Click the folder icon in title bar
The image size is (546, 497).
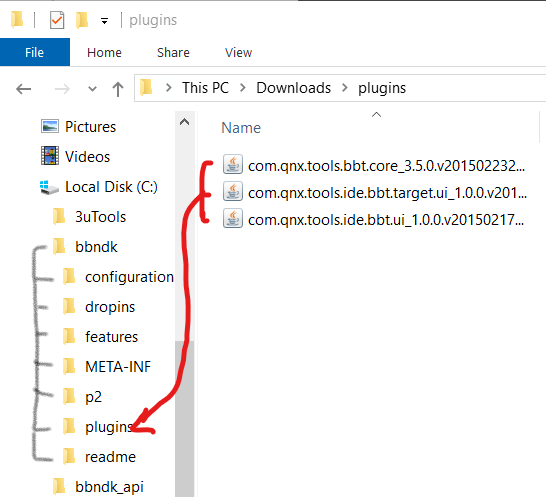(x=17, y=19)
